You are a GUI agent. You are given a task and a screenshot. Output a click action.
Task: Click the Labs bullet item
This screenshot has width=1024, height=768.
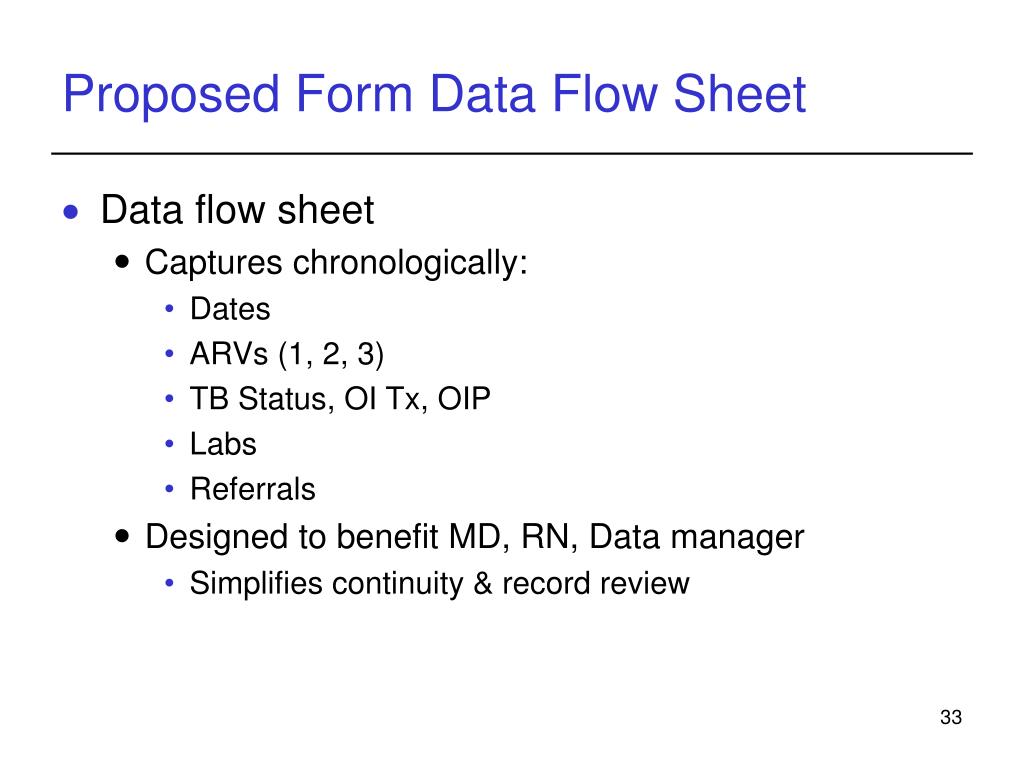coord(223,444)
